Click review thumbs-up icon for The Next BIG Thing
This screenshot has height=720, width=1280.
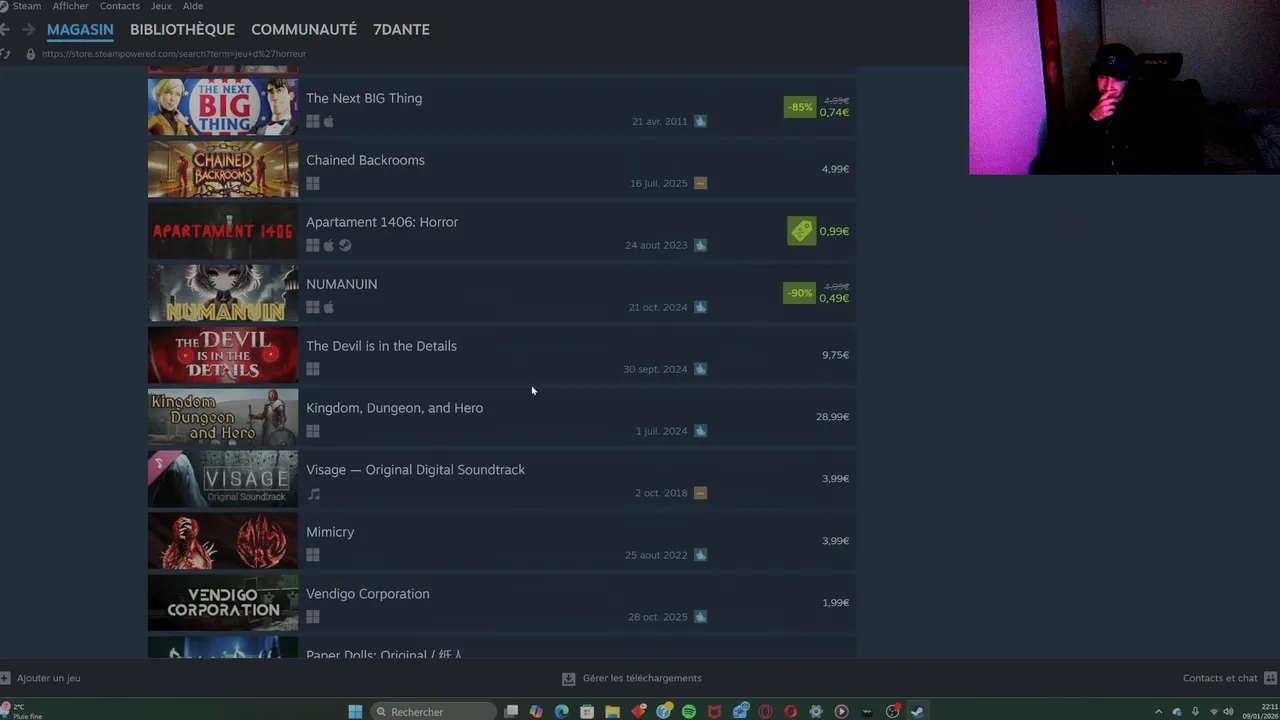point(700,121)
